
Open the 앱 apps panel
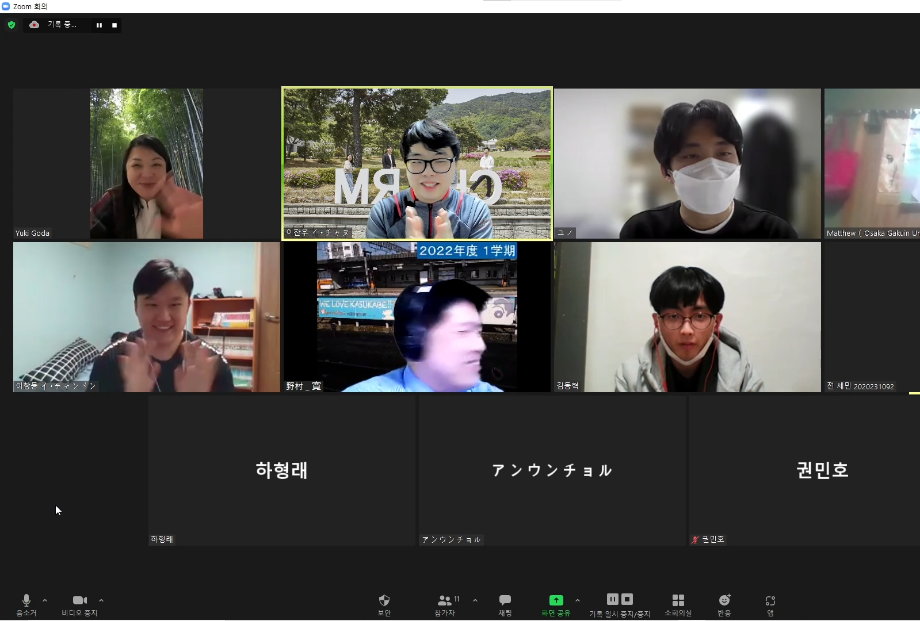pyautogui.click(x=769, y=598)
